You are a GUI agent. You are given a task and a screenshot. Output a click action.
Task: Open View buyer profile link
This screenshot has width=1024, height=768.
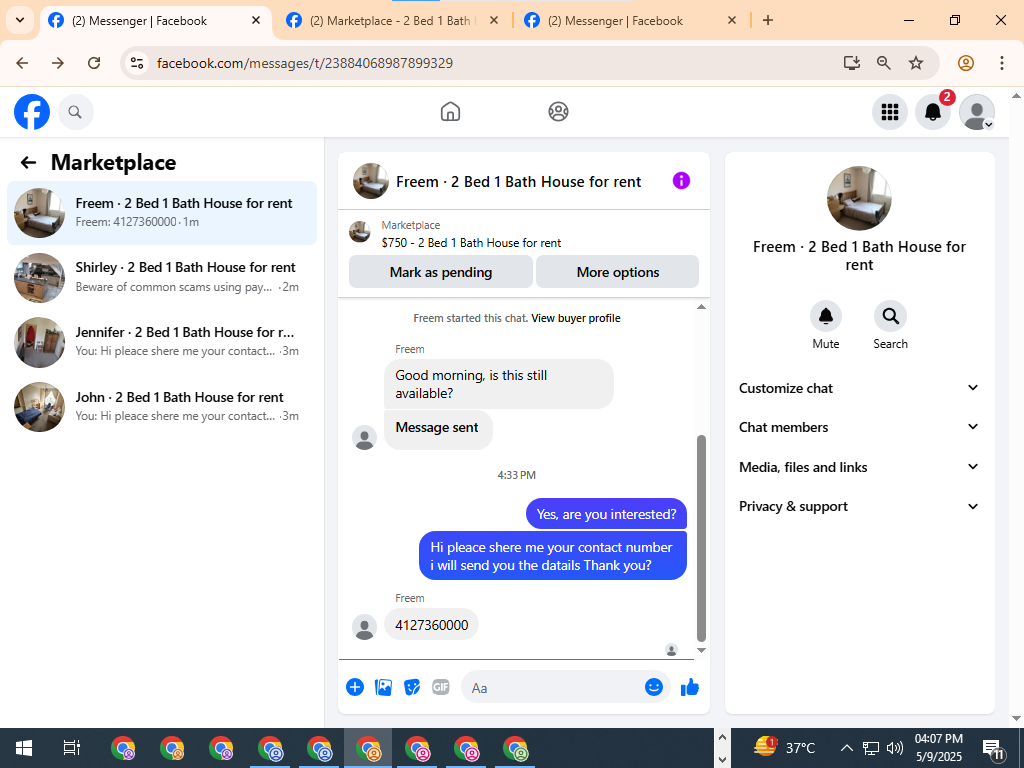point(575,318)
